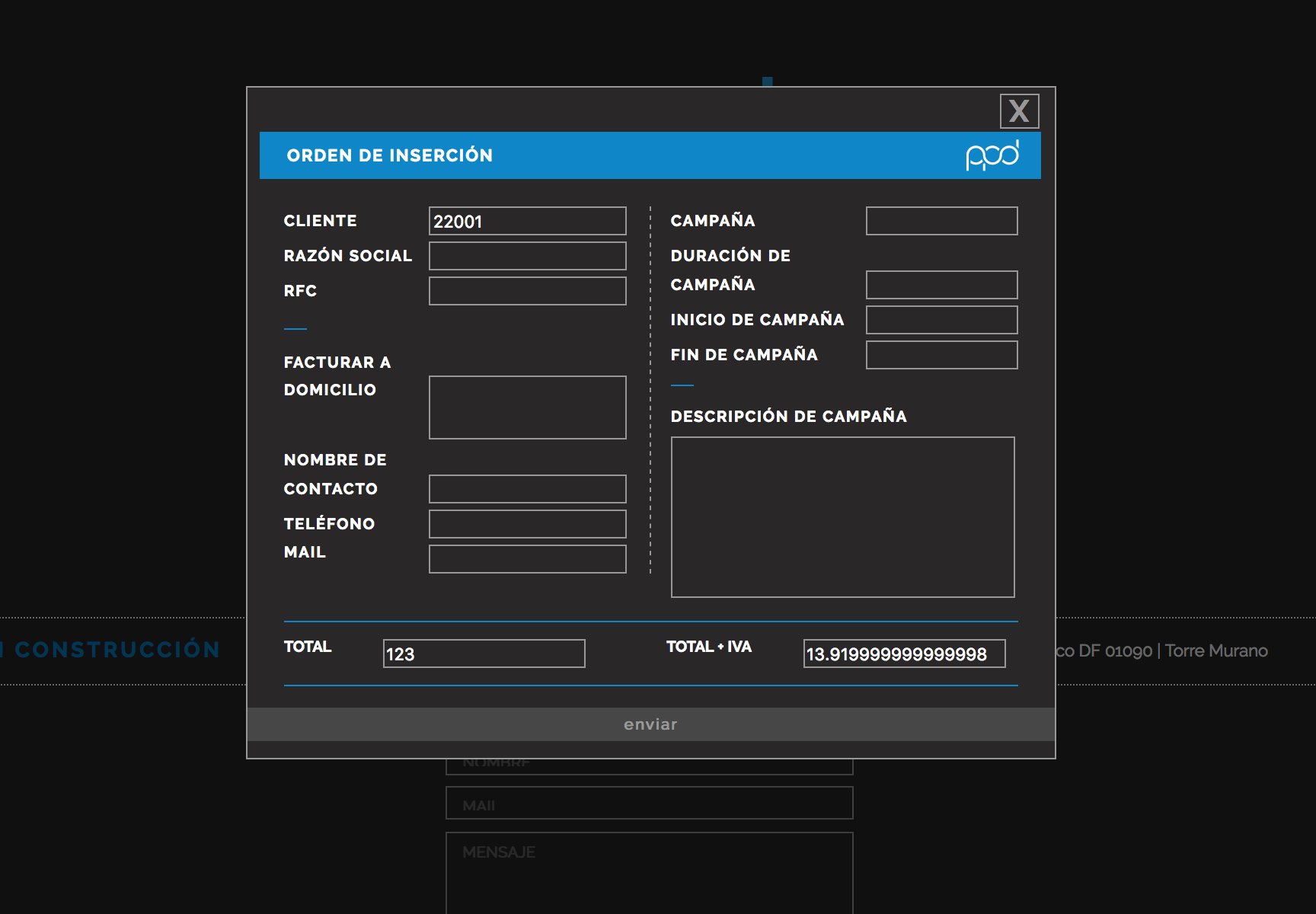Select the Total + IVA field
The width and height of the screenshot is (1316, 914).
(904, 654)
